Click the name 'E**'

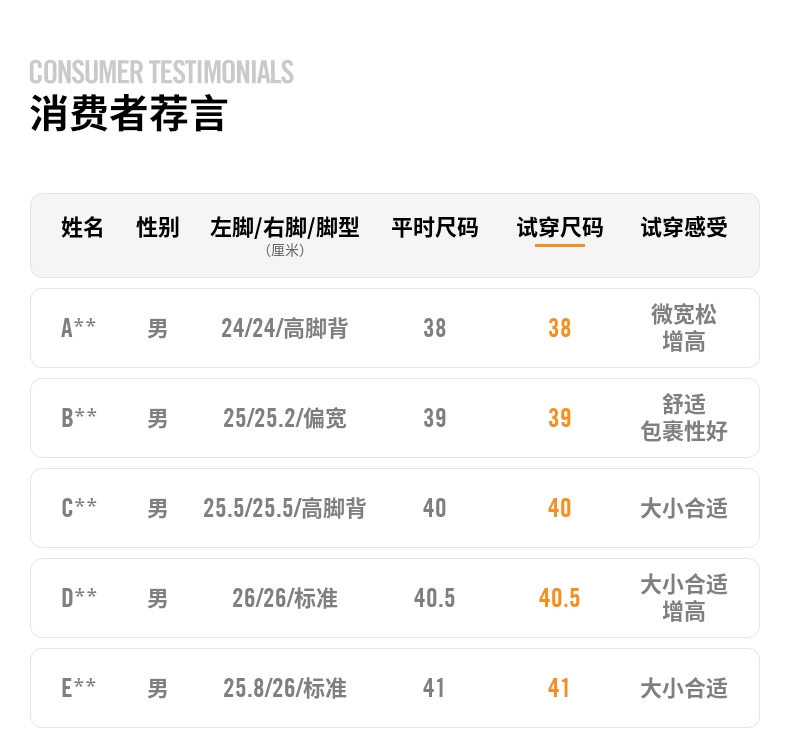[x=78, y=688]
